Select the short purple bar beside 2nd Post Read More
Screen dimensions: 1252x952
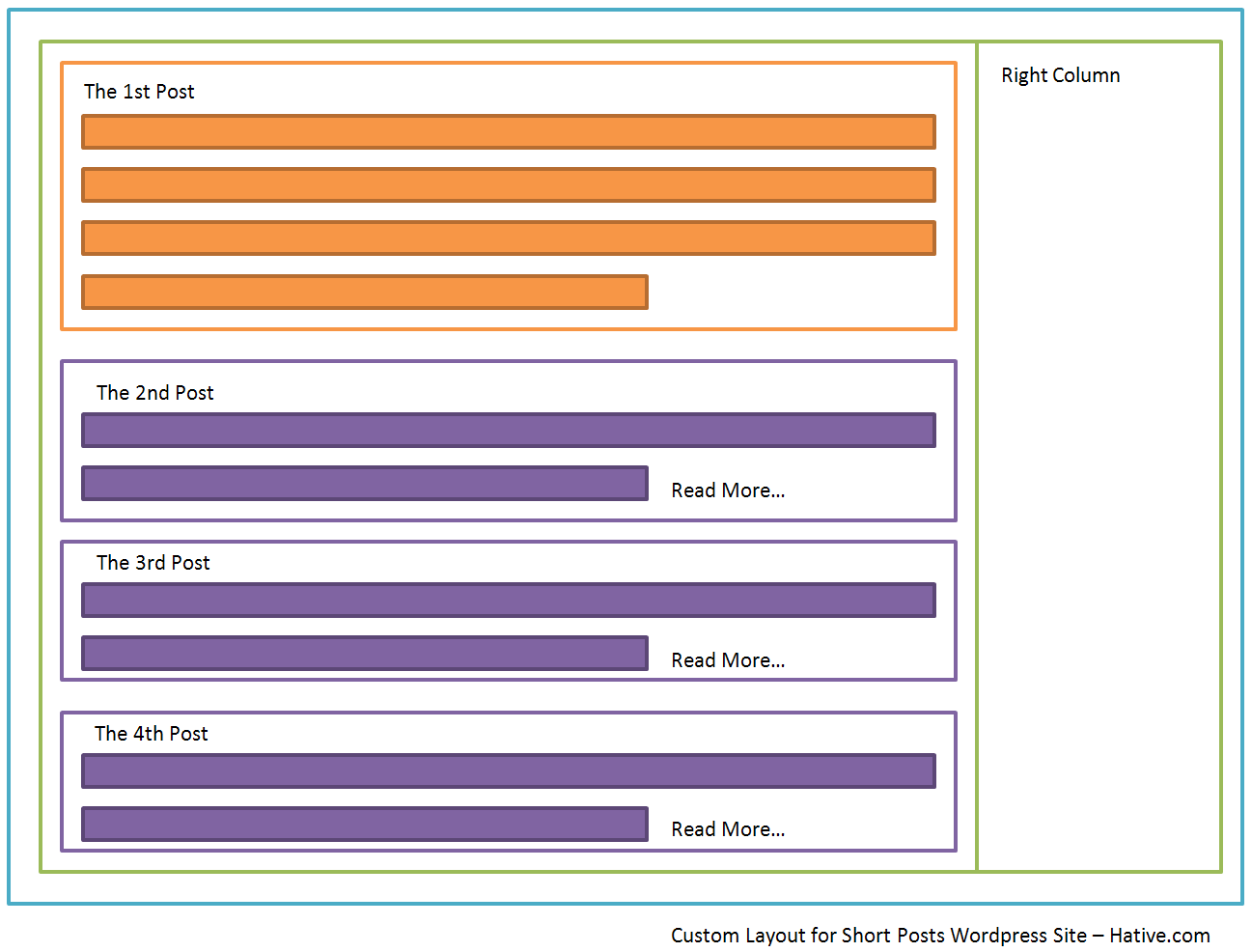tap(365, 484)
